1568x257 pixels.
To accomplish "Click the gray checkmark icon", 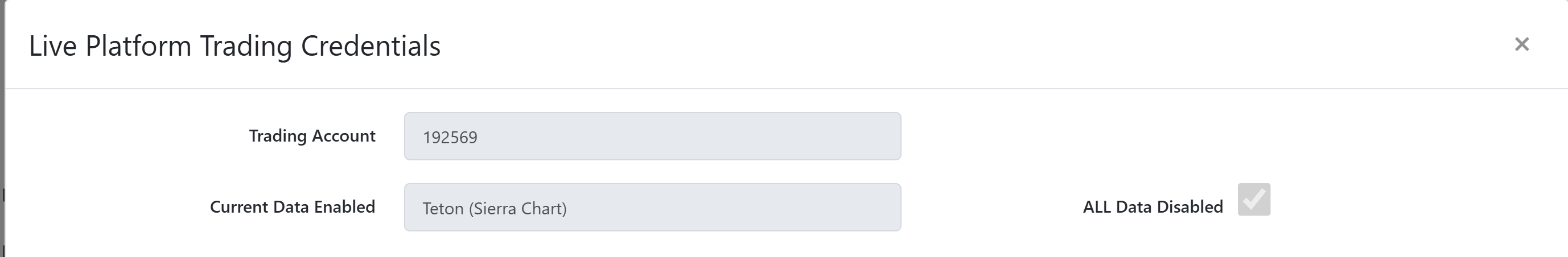I will 1254,199.
